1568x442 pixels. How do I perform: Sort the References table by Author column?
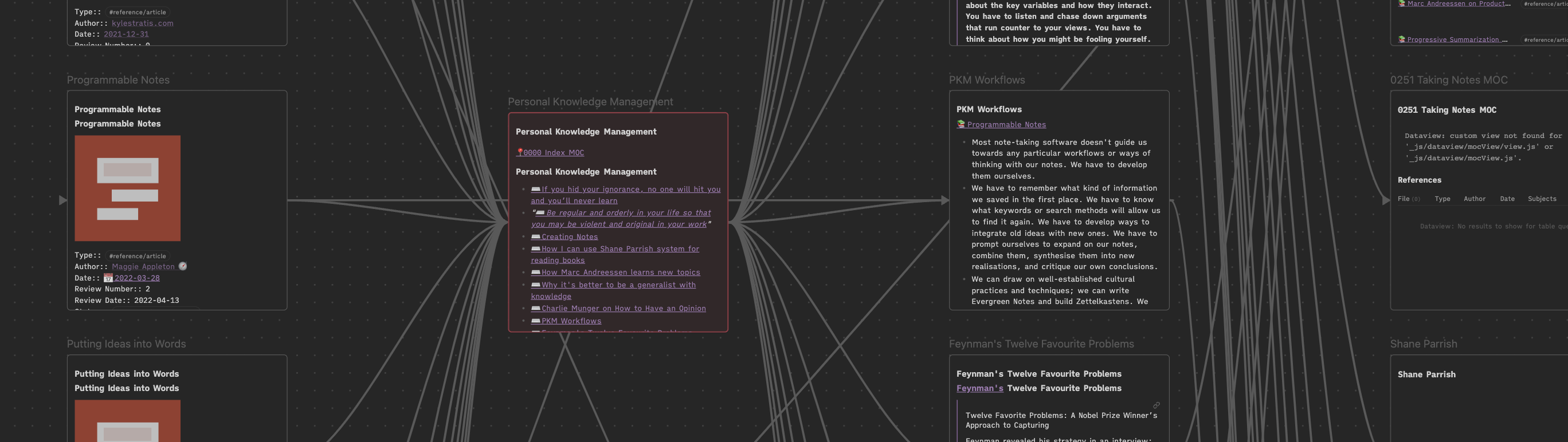tap(1474, 199)
